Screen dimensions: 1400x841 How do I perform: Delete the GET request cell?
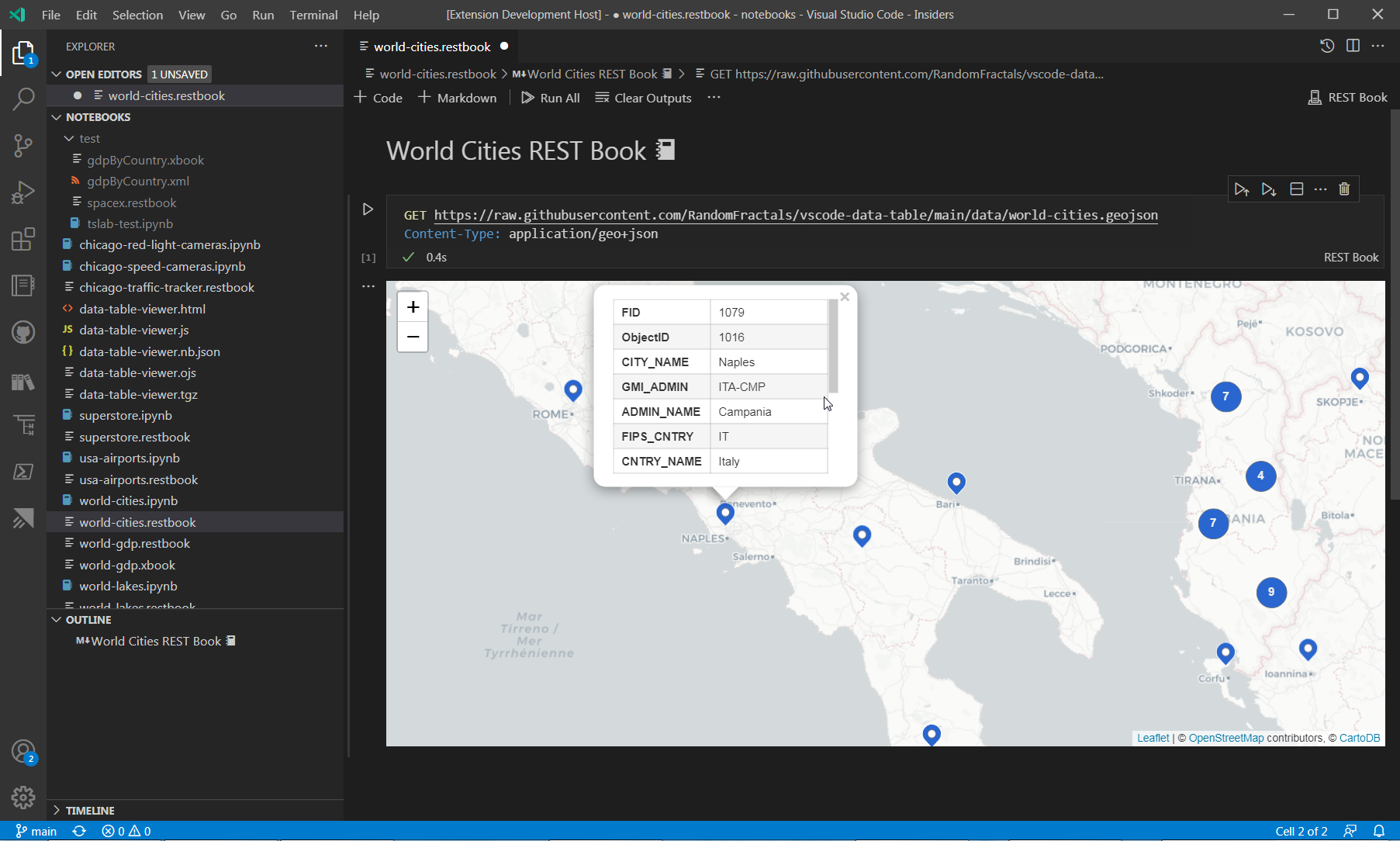click(x=1344, y=189)
